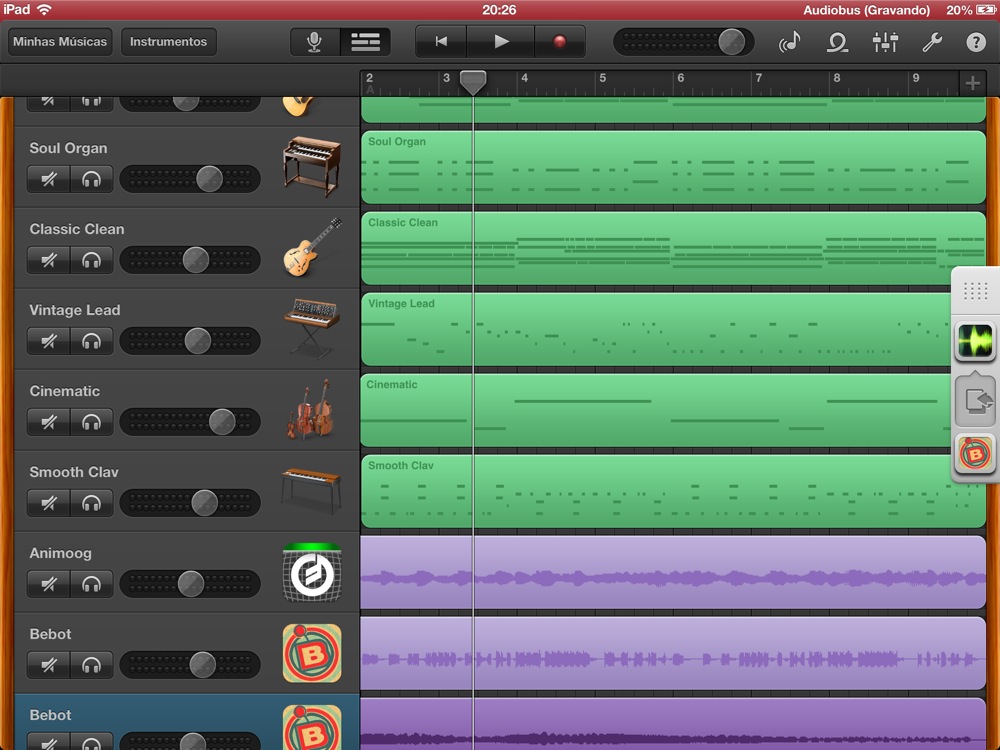Tap the battery indicator in status bar
1000x750 pixels.
pos(986,10)
